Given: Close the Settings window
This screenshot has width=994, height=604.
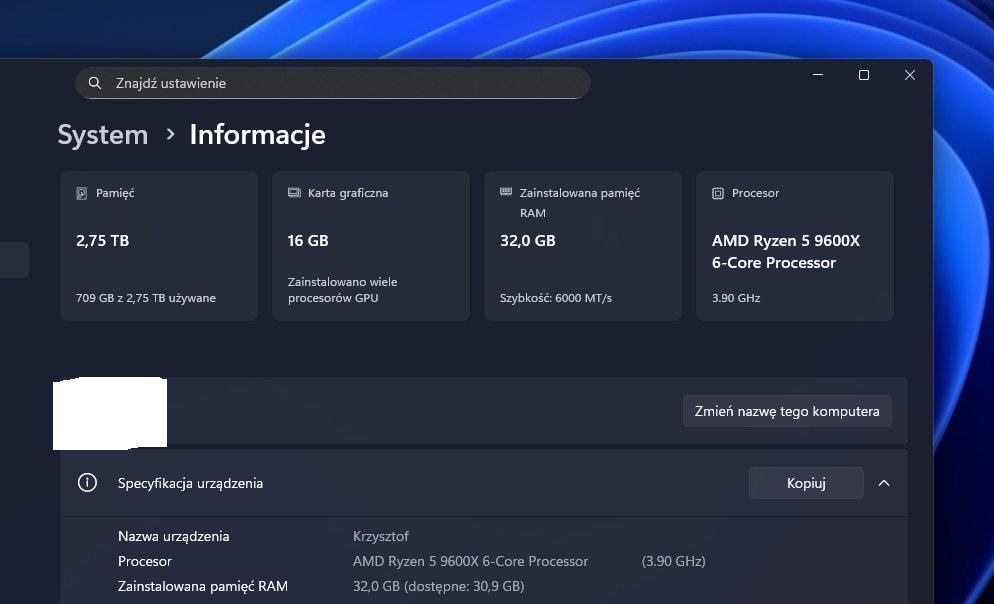Looking at the screenshot, I should pyautogui.click(x=910, y=75).
